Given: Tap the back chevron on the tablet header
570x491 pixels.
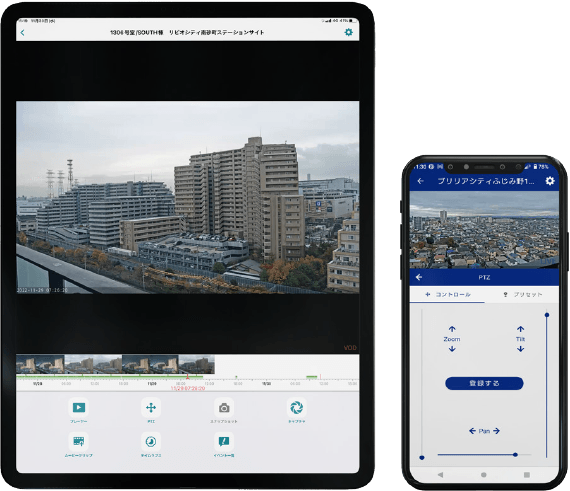Looking at the screenshot, I should click(x=23, y=33).
